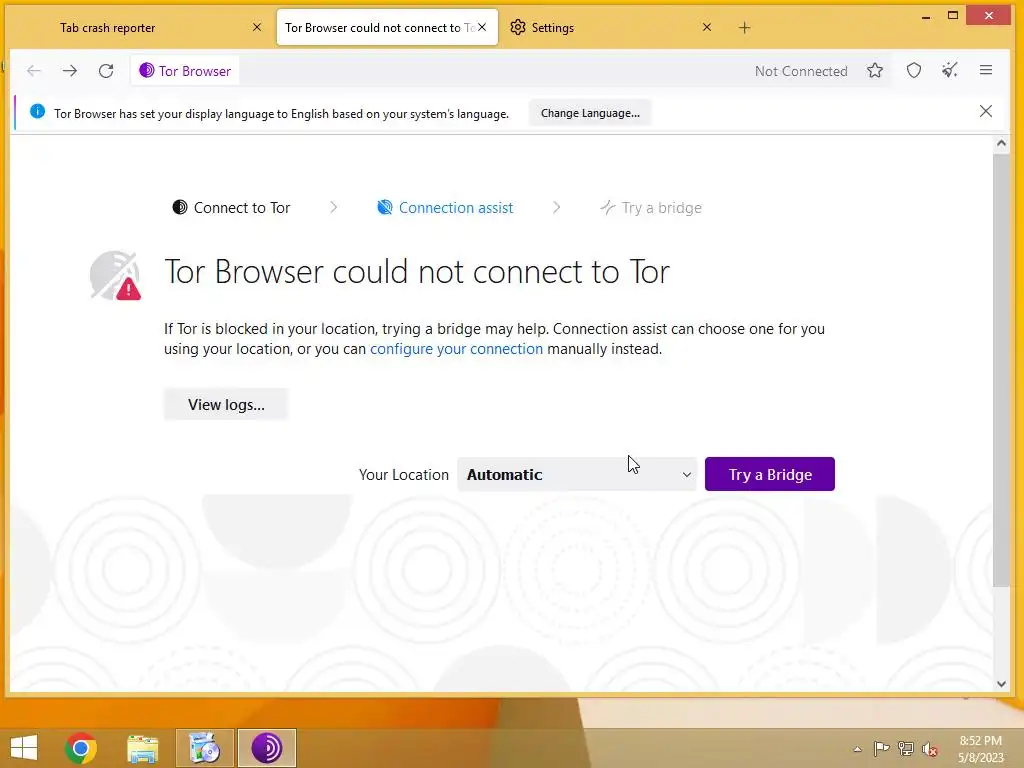The width and height of the screenshot is (1024, 768).
Task: Dismiss the language notification bar
Action: click(x=985, y=112)
